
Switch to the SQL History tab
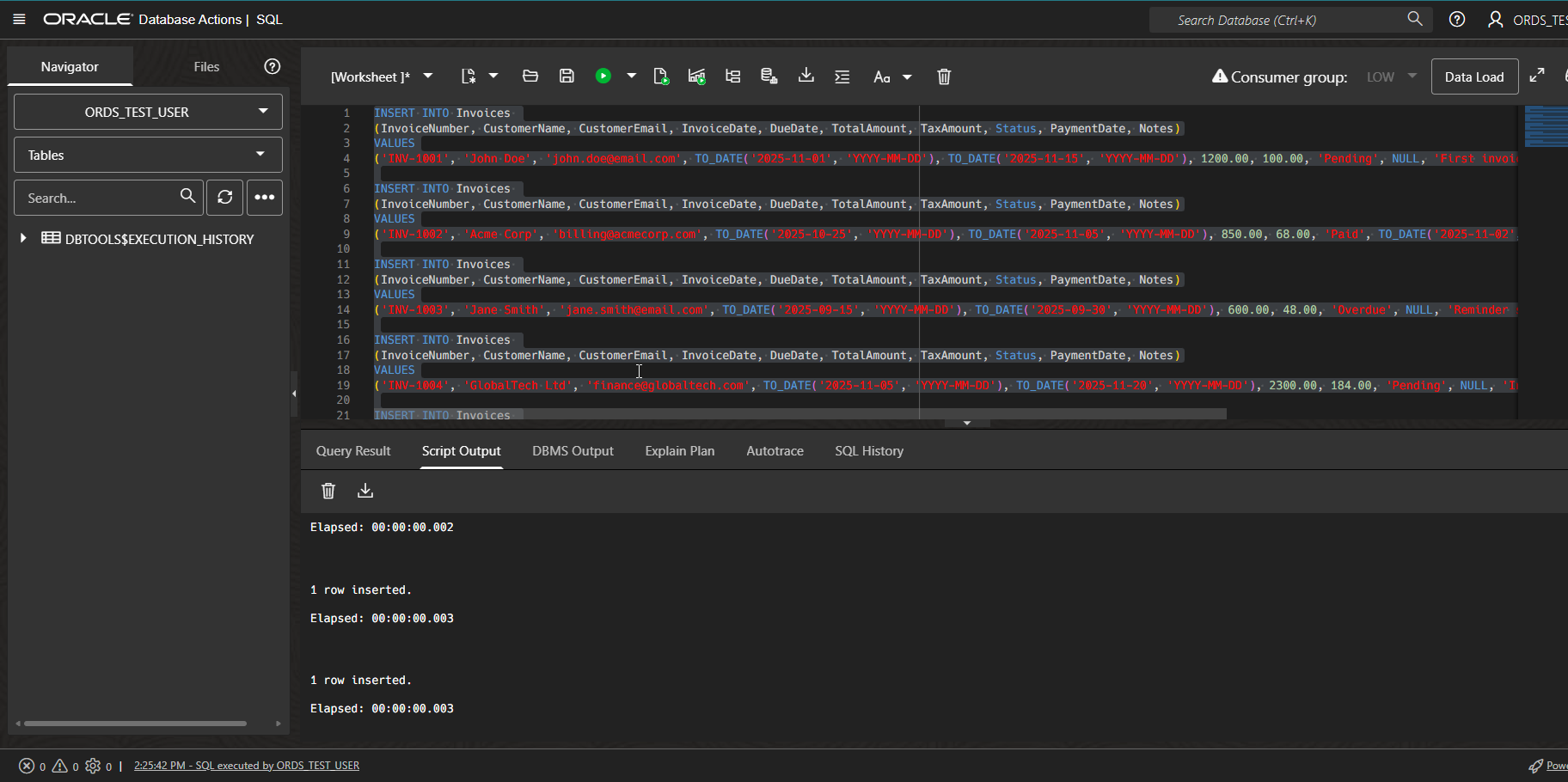point(868,450)
